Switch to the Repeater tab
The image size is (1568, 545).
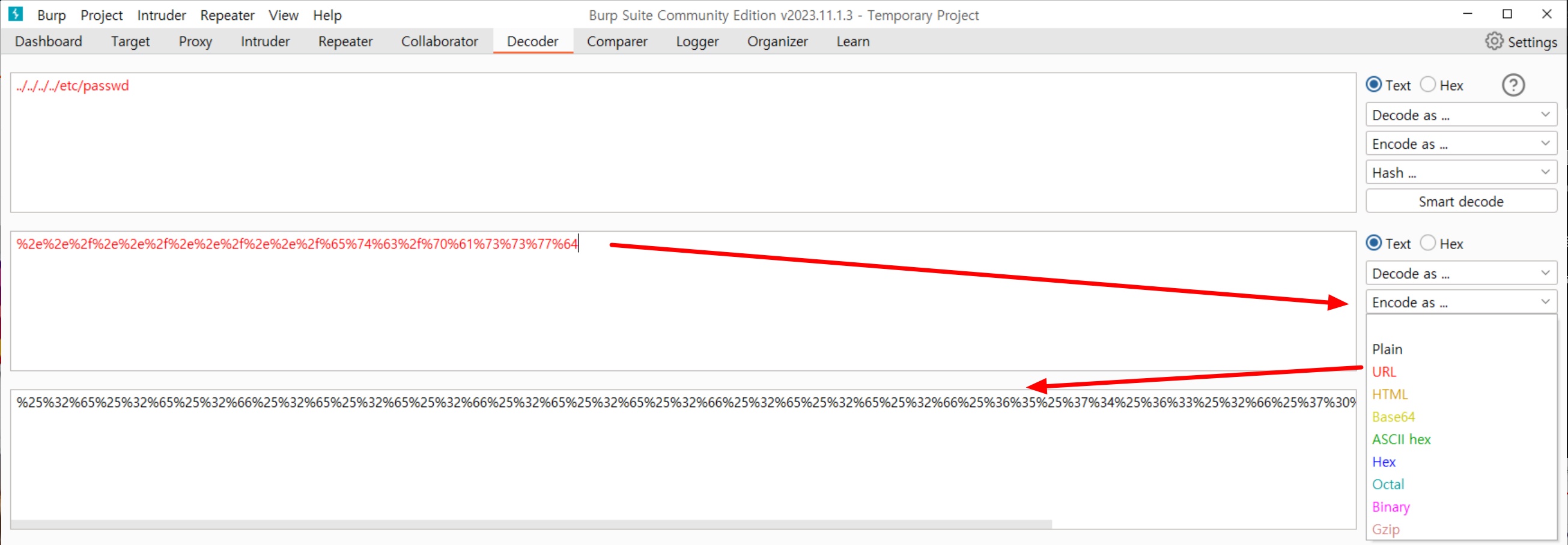345,41
